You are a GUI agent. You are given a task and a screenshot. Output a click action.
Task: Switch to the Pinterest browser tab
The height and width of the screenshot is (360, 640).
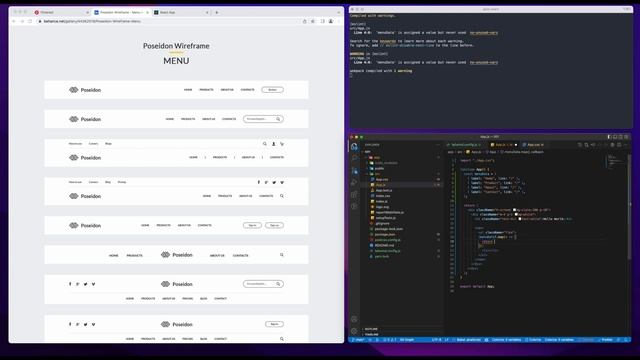tap(61, 12)
